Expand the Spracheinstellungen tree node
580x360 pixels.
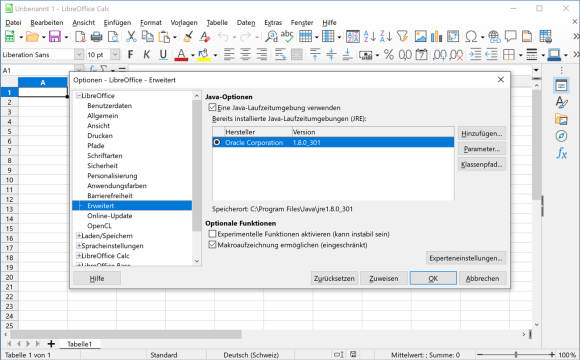(78, 245)
